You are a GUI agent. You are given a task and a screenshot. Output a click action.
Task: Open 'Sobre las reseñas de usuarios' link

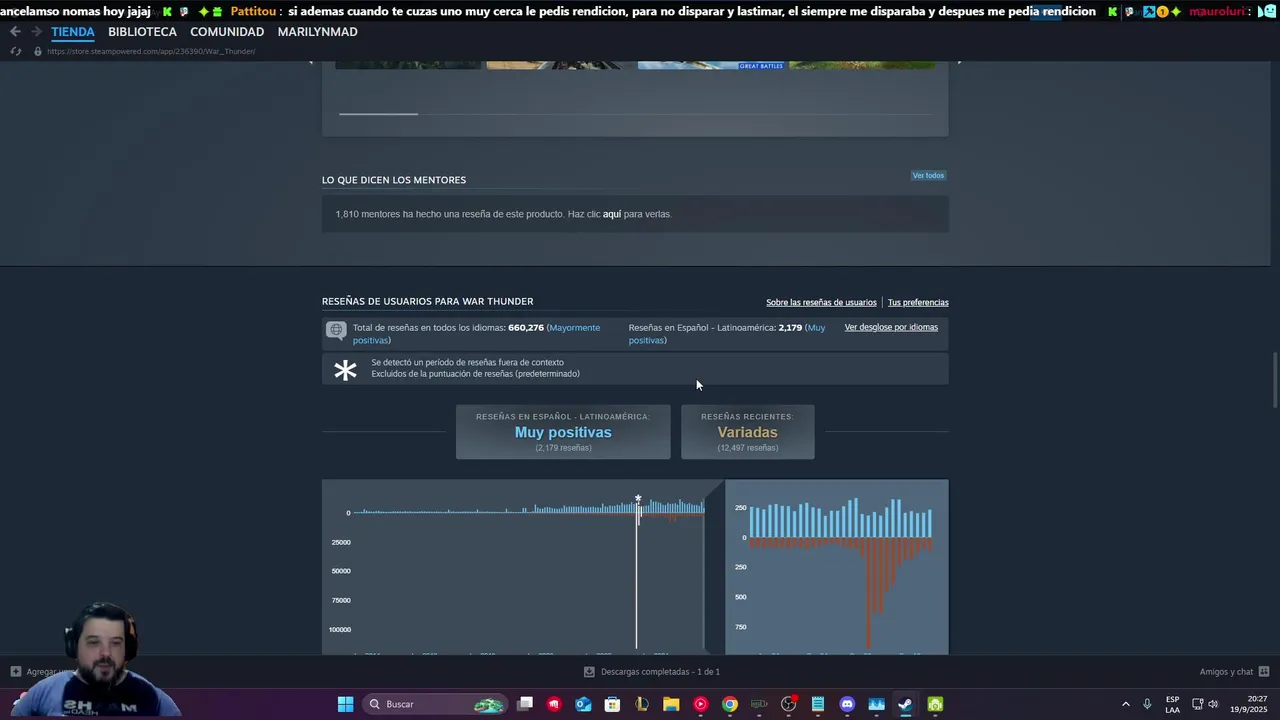pos(821,302)
